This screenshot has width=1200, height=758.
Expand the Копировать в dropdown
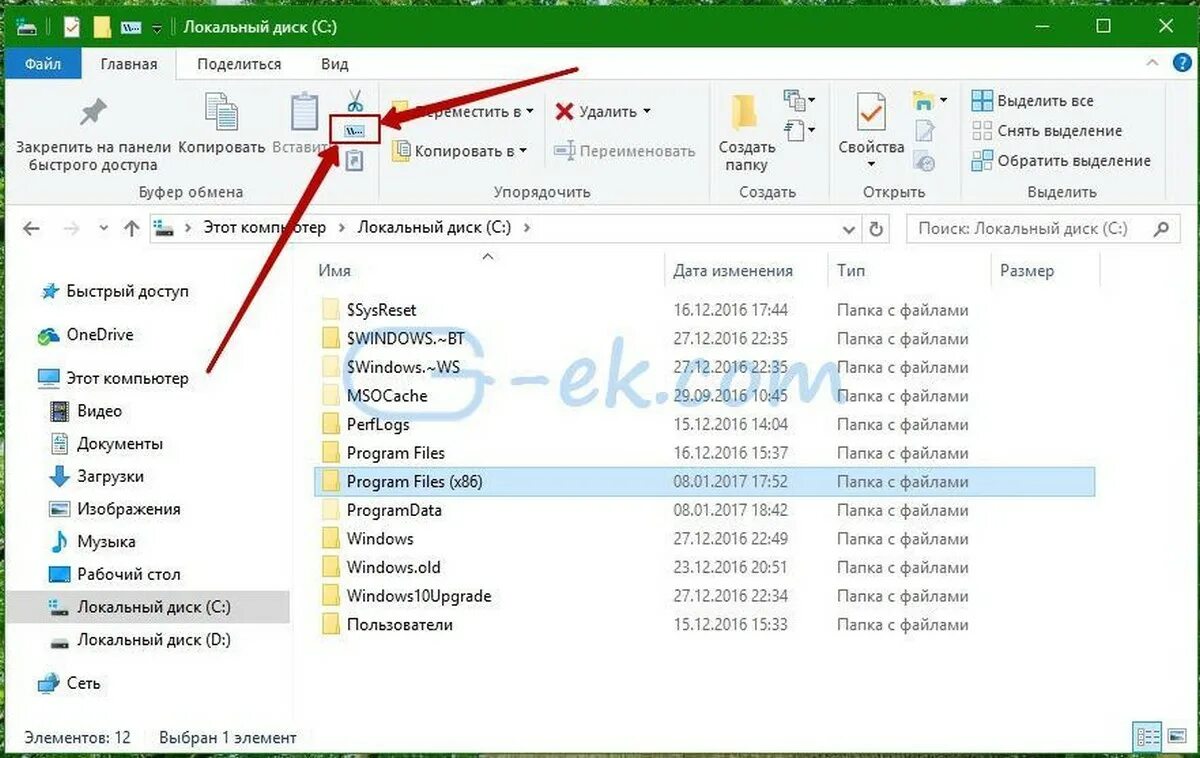[x=524, y=151]
